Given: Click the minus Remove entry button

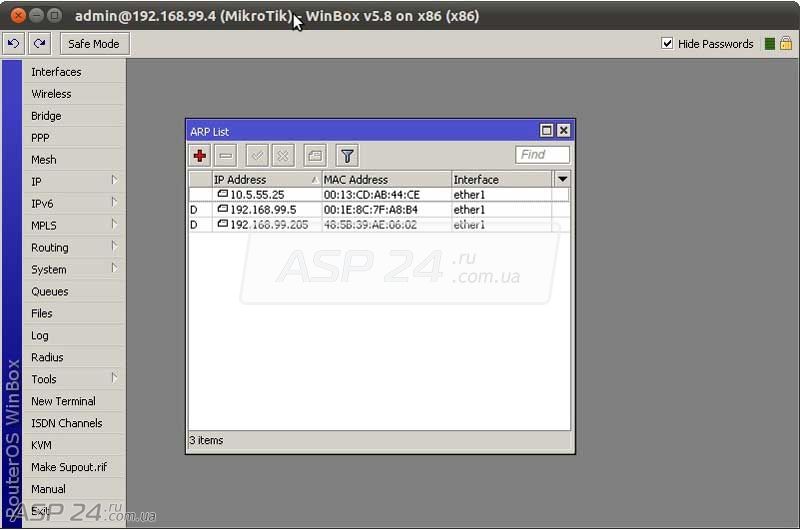Looking at the screenshot, I should tap(226, 155).
